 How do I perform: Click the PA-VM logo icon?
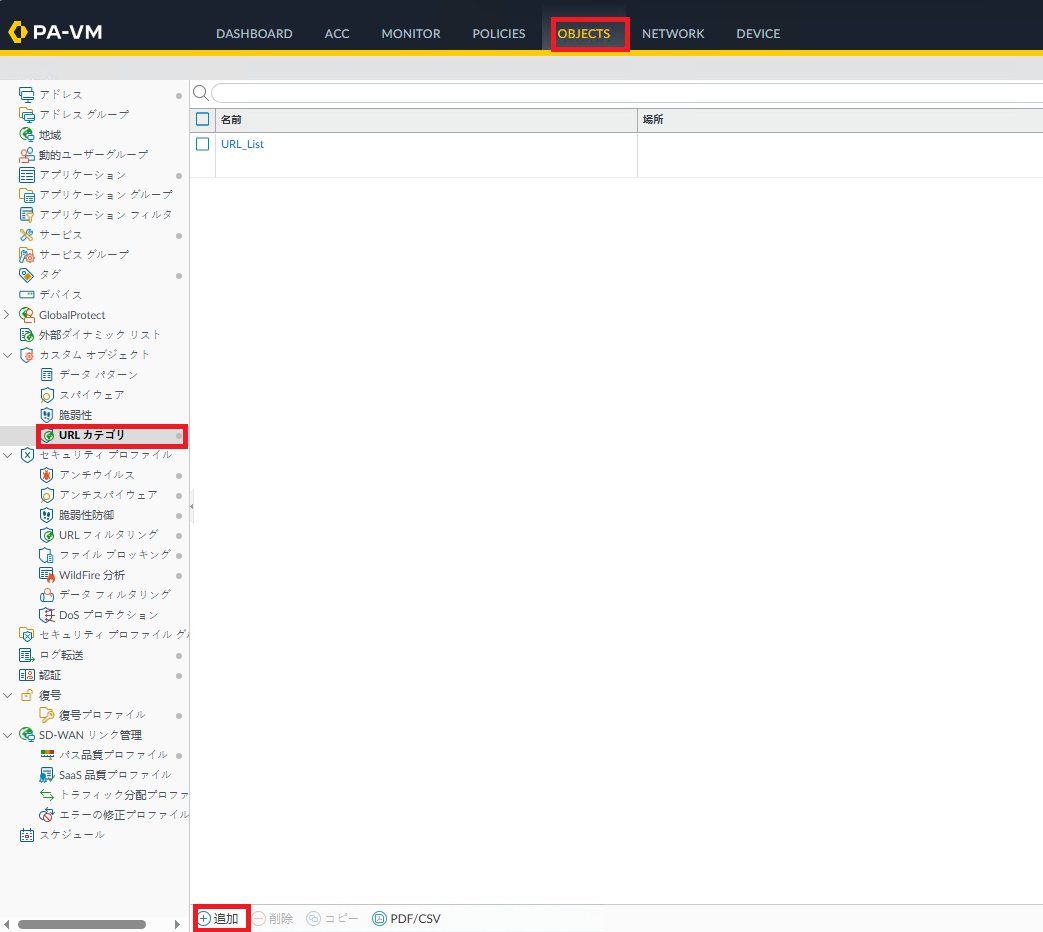(x=18, y=33)
